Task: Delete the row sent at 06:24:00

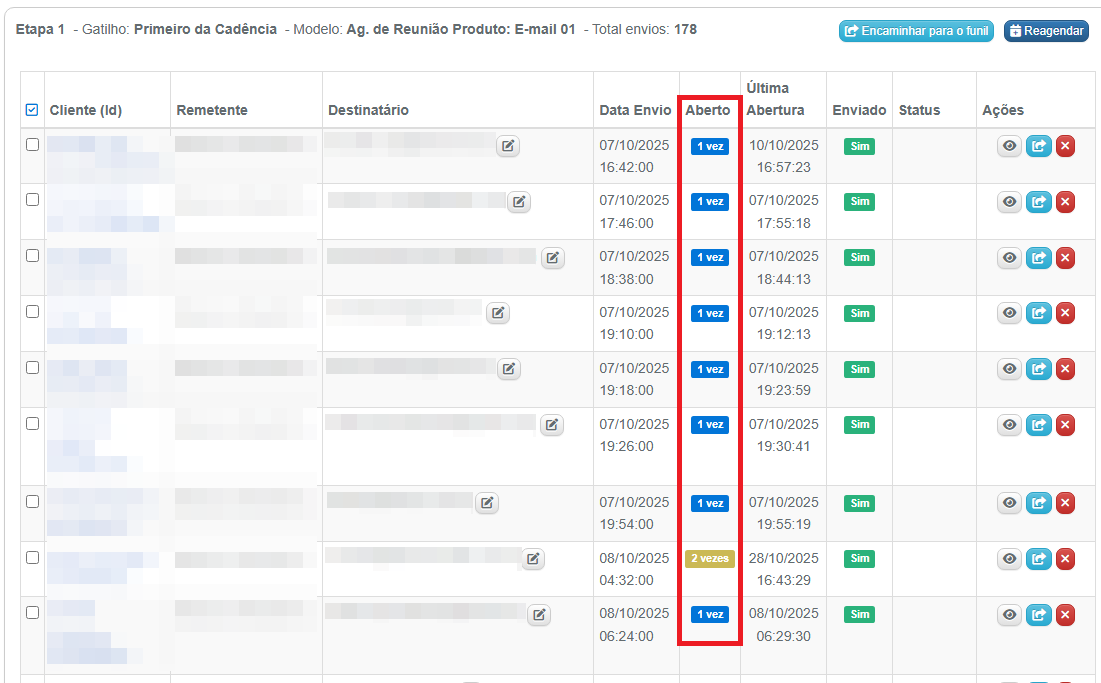Action: (x=1065, y=615)
